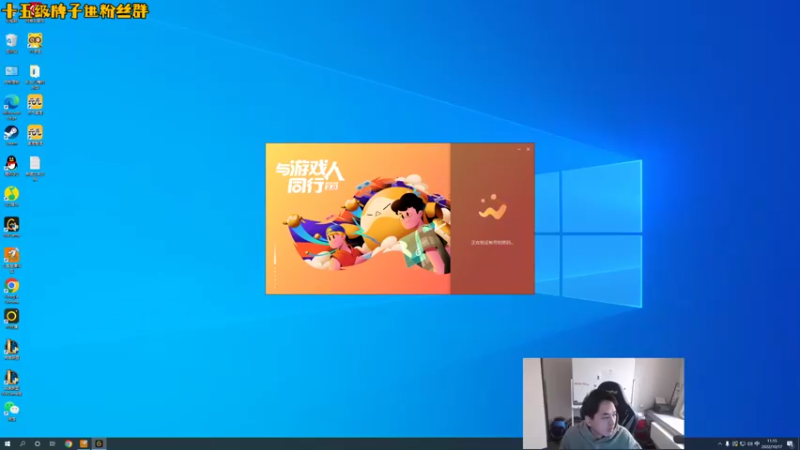Open the network tray icon
The image size is (800, 450).
pyautogui.click(x=742, y=444)
